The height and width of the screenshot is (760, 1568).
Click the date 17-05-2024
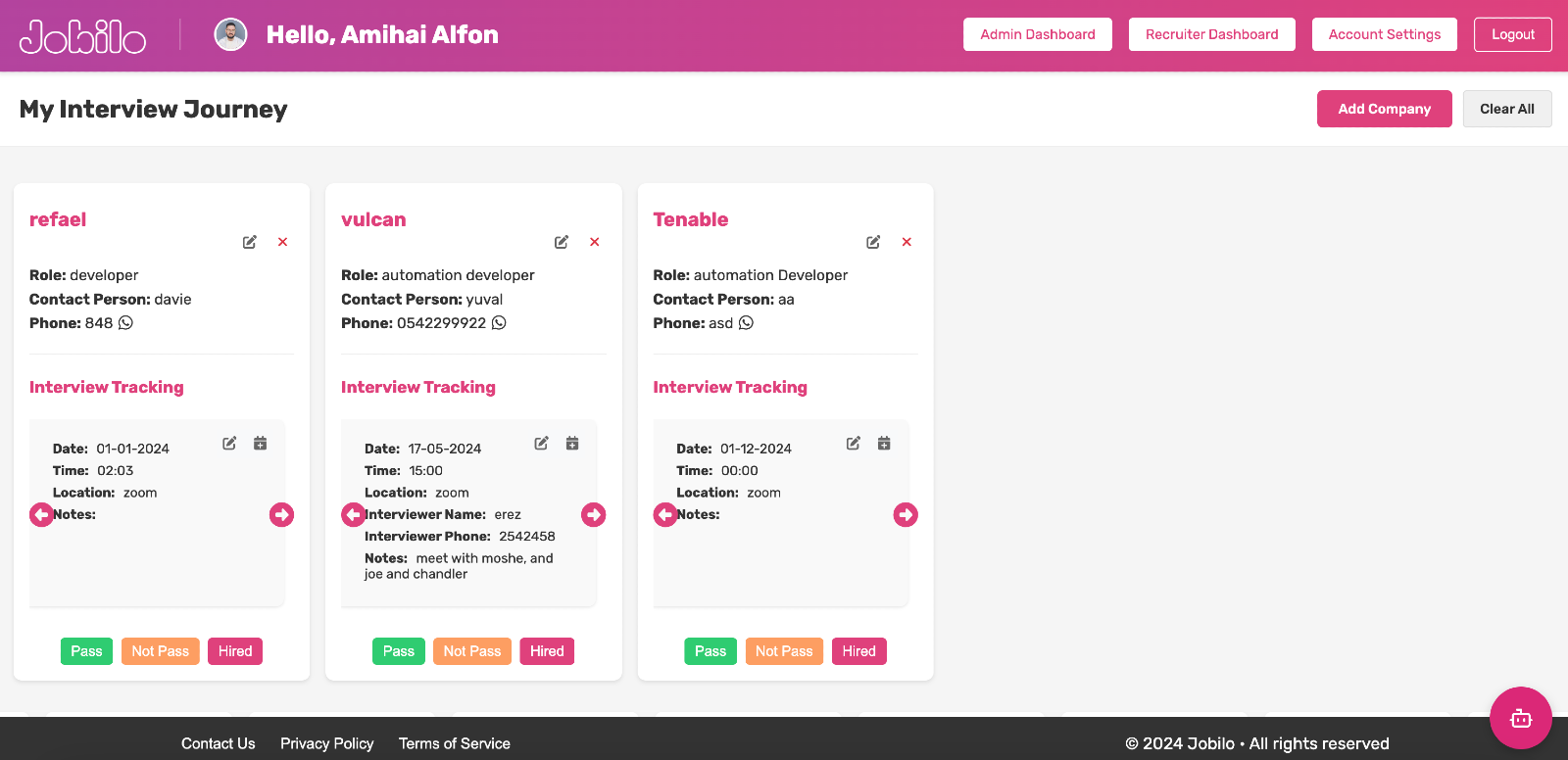pyautogui.click(x=445, y=449)
